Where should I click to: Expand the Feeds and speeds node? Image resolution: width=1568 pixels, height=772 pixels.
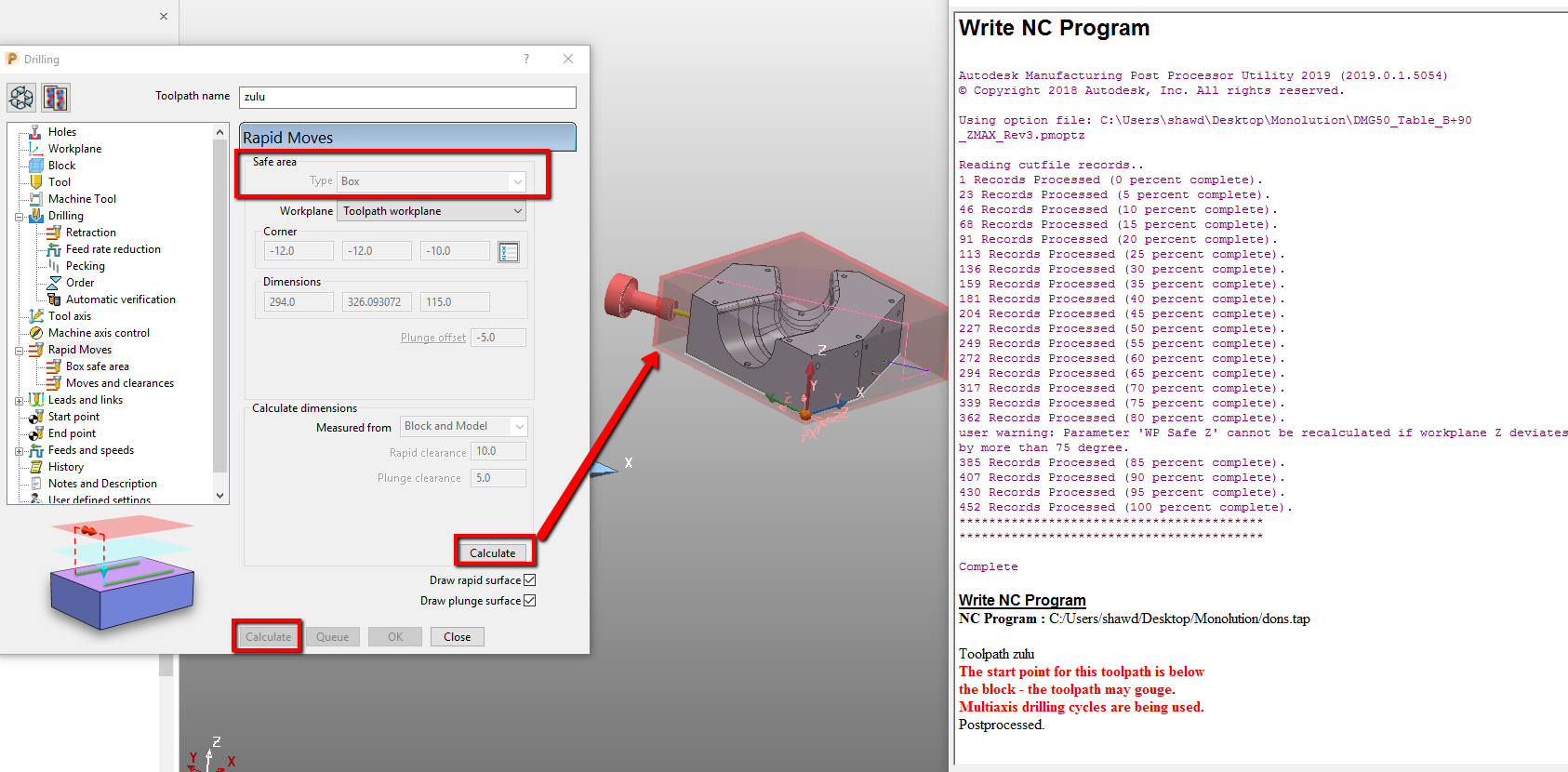pos(19,451)
